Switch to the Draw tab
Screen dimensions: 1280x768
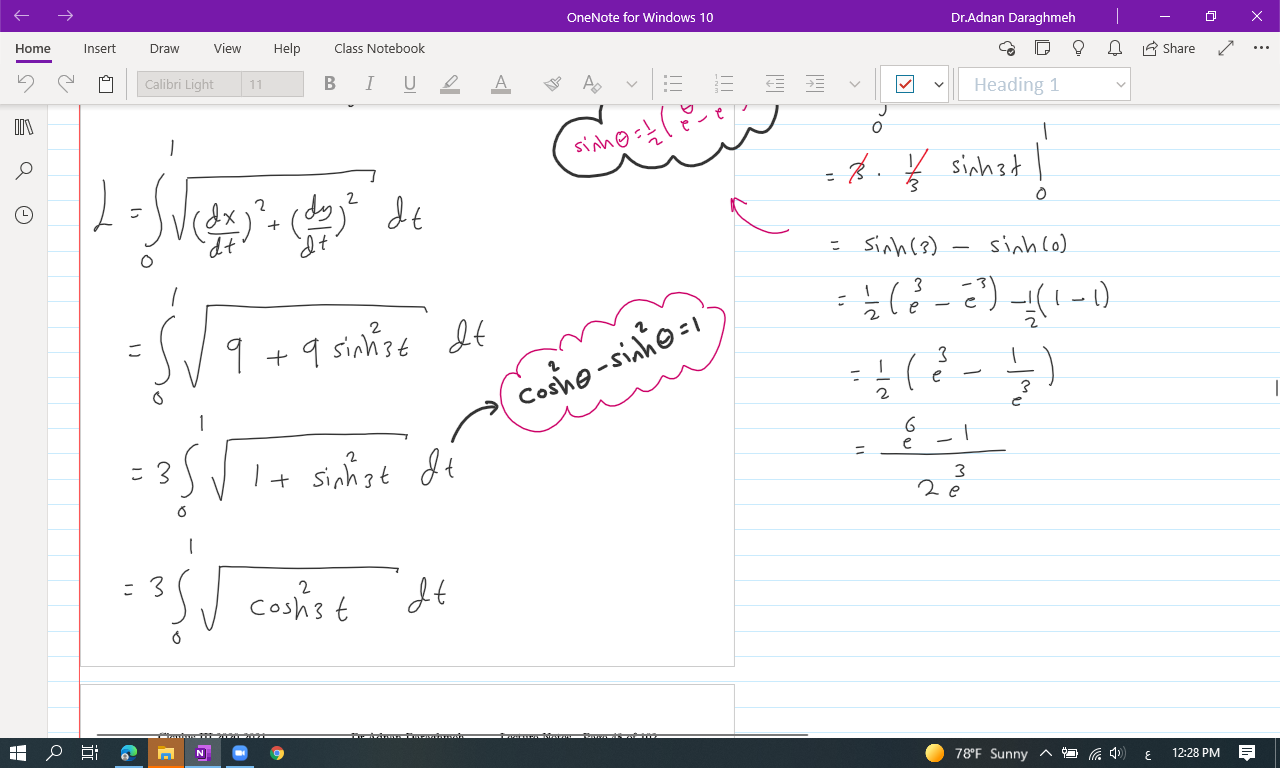(165, 48)
